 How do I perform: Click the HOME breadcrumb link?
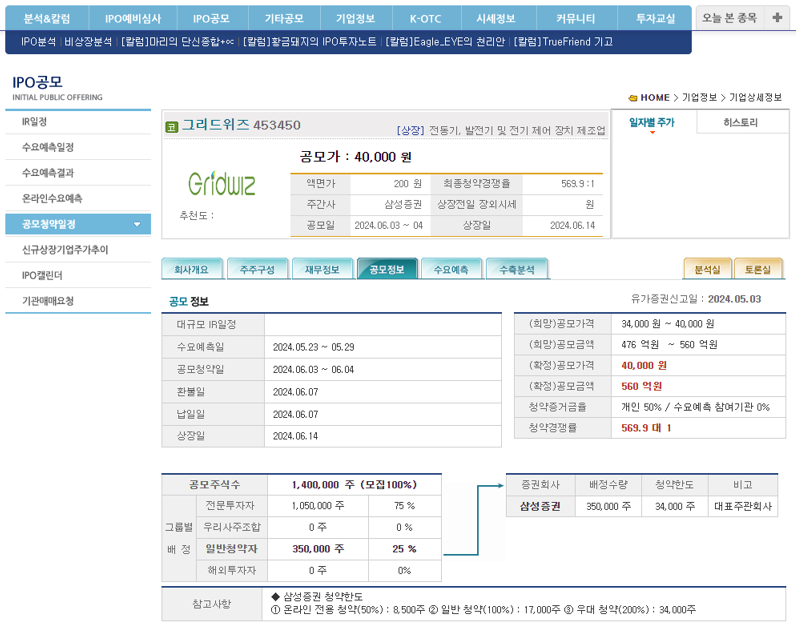(x=655, y=97)
